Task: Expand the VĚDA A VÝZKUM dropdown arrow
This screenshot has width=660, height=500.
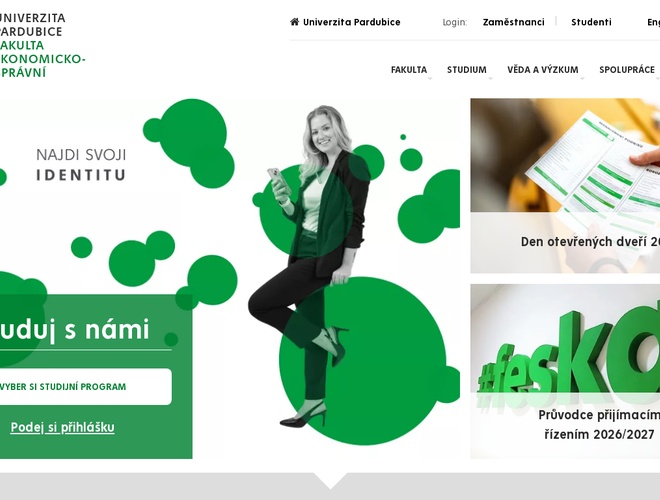Action: click(582, 78)
